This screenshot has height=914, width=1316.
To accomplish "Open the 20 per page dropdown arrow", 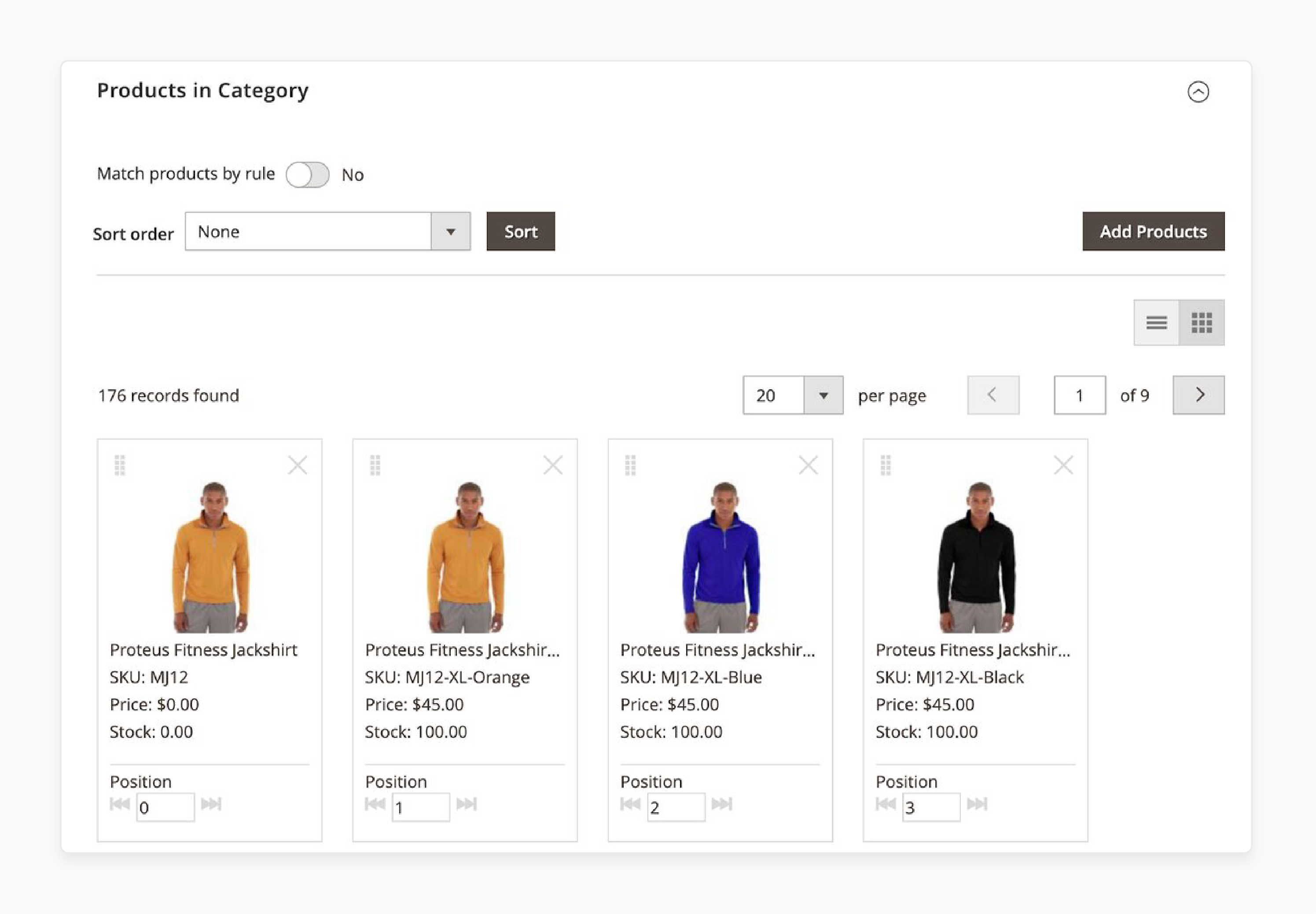I will point(823,395).
